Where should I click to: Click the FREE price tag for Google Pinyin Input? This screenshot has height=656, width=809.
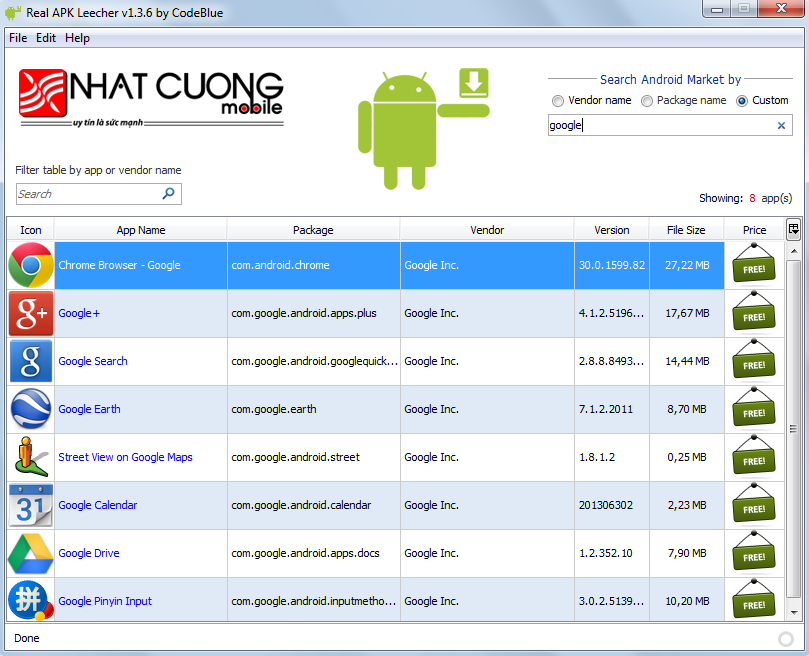[x=754, y=600]
